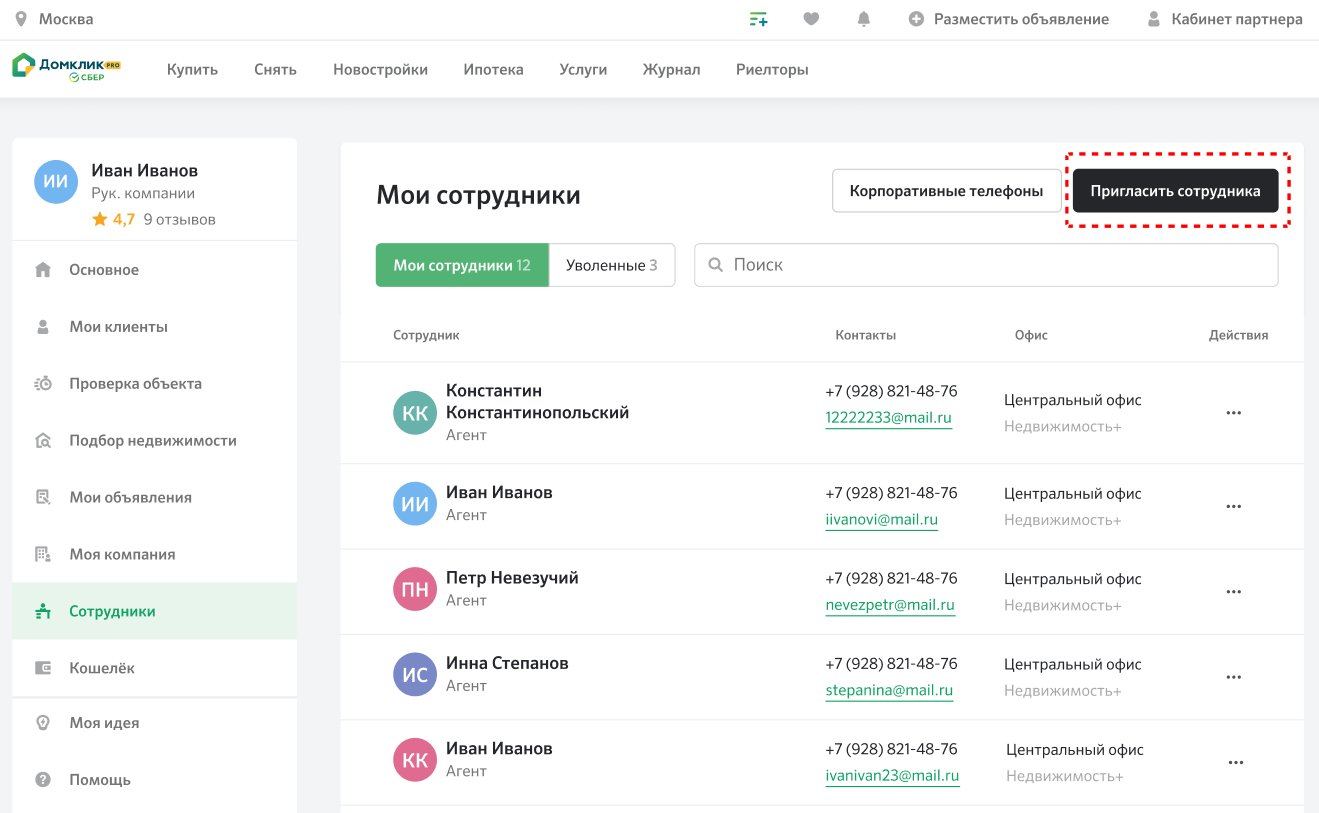Click the 9 отзывов reviews text

pyautogui.click(x=179, y=219)
